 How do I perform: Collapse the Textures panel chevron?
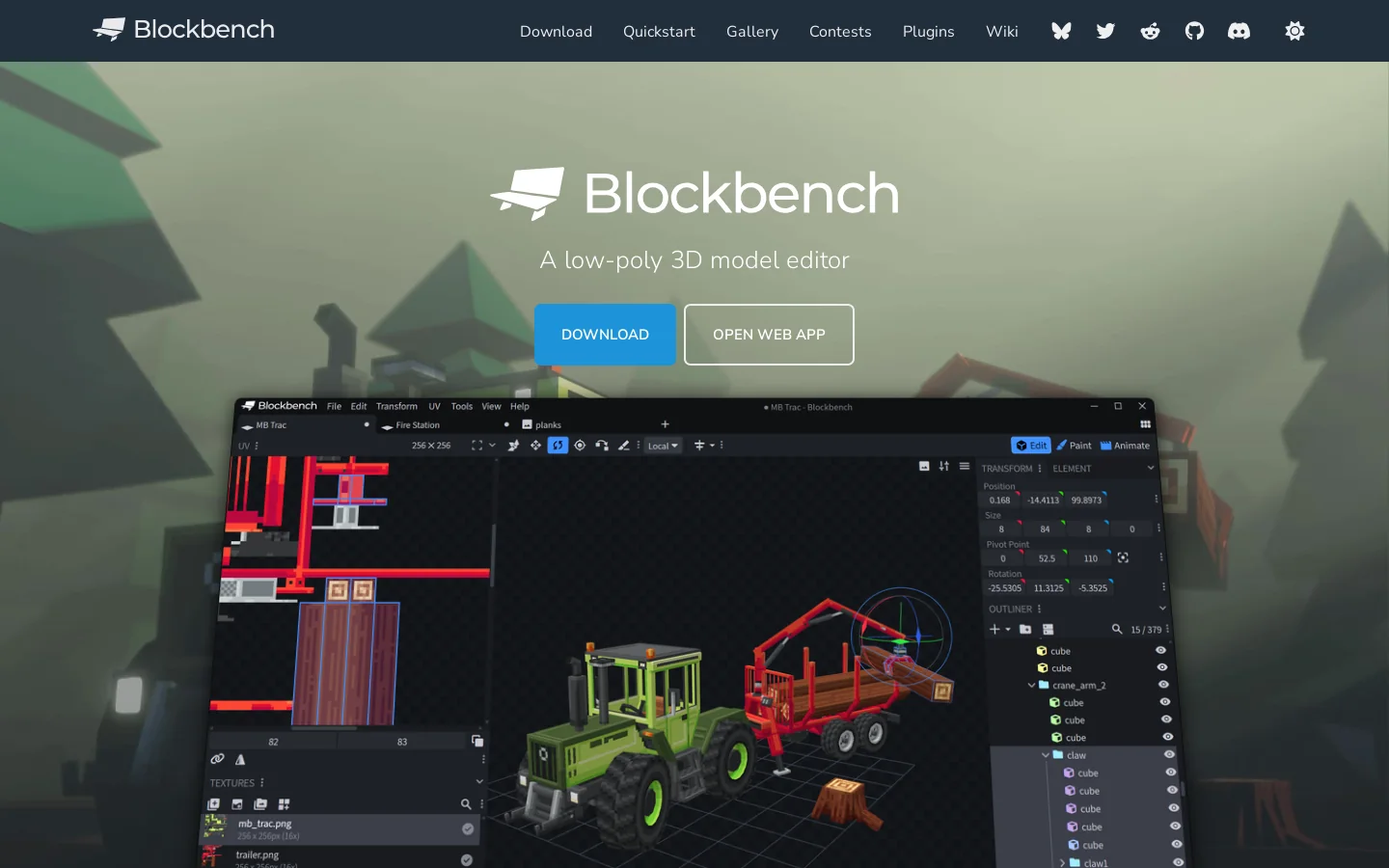click(x=479, y=781)
